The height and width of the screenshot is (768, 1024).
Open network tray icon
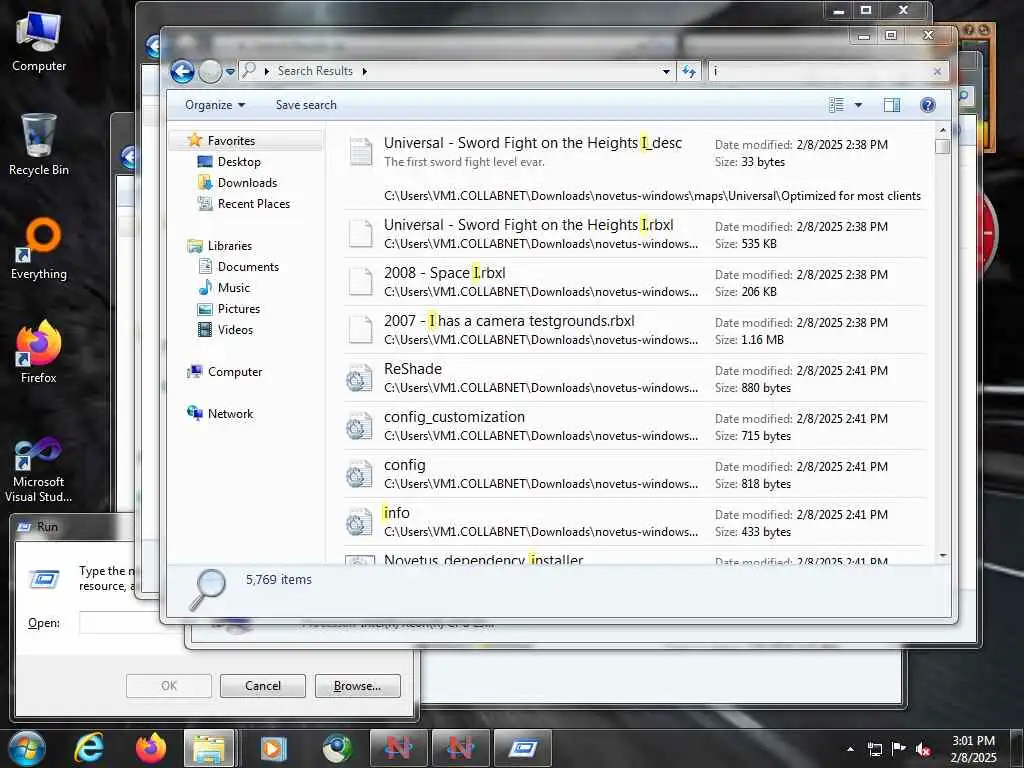874,749
